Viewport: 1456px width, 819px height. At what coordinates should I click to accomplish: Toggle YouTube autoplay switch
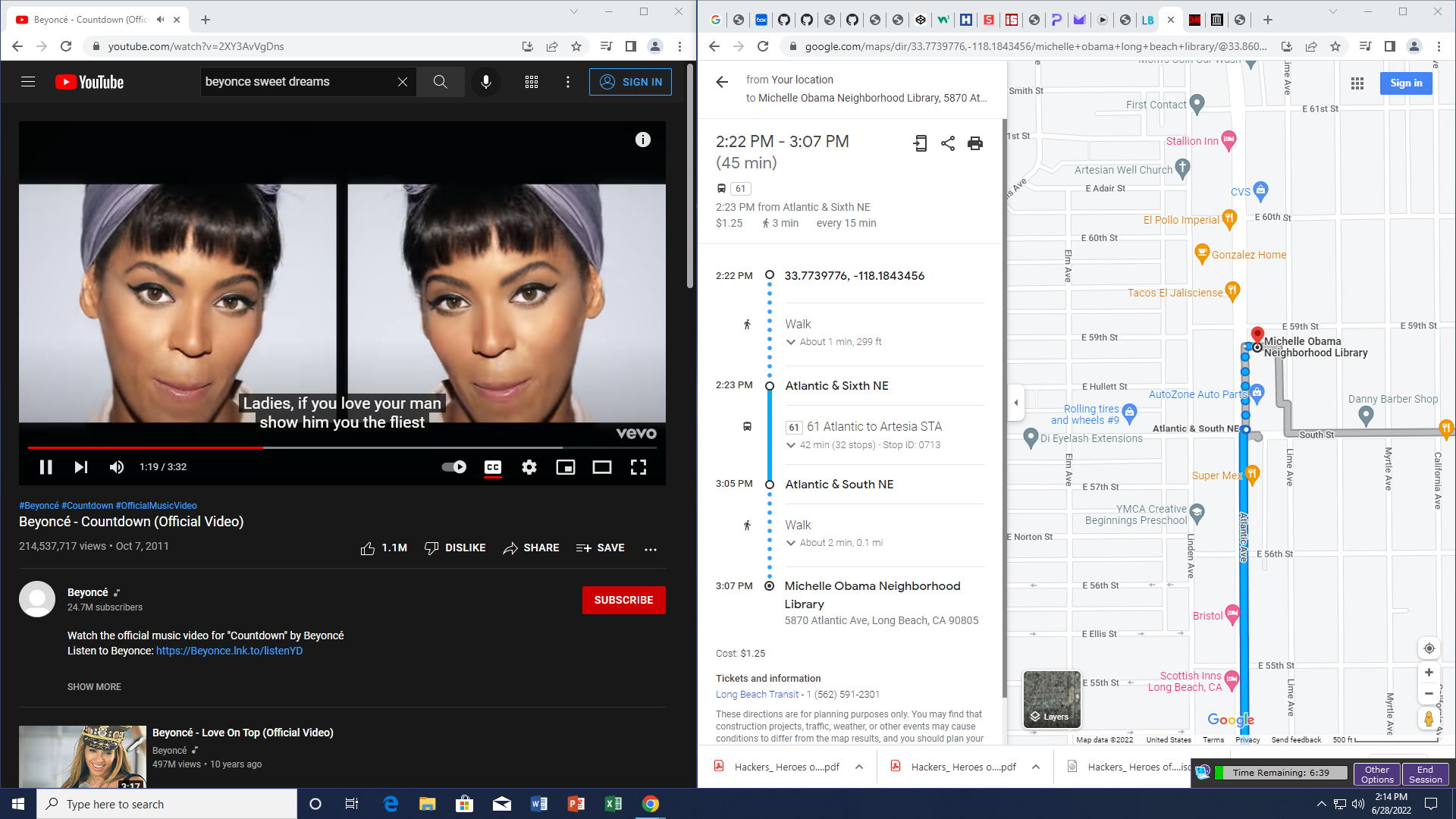click(454, 467)
